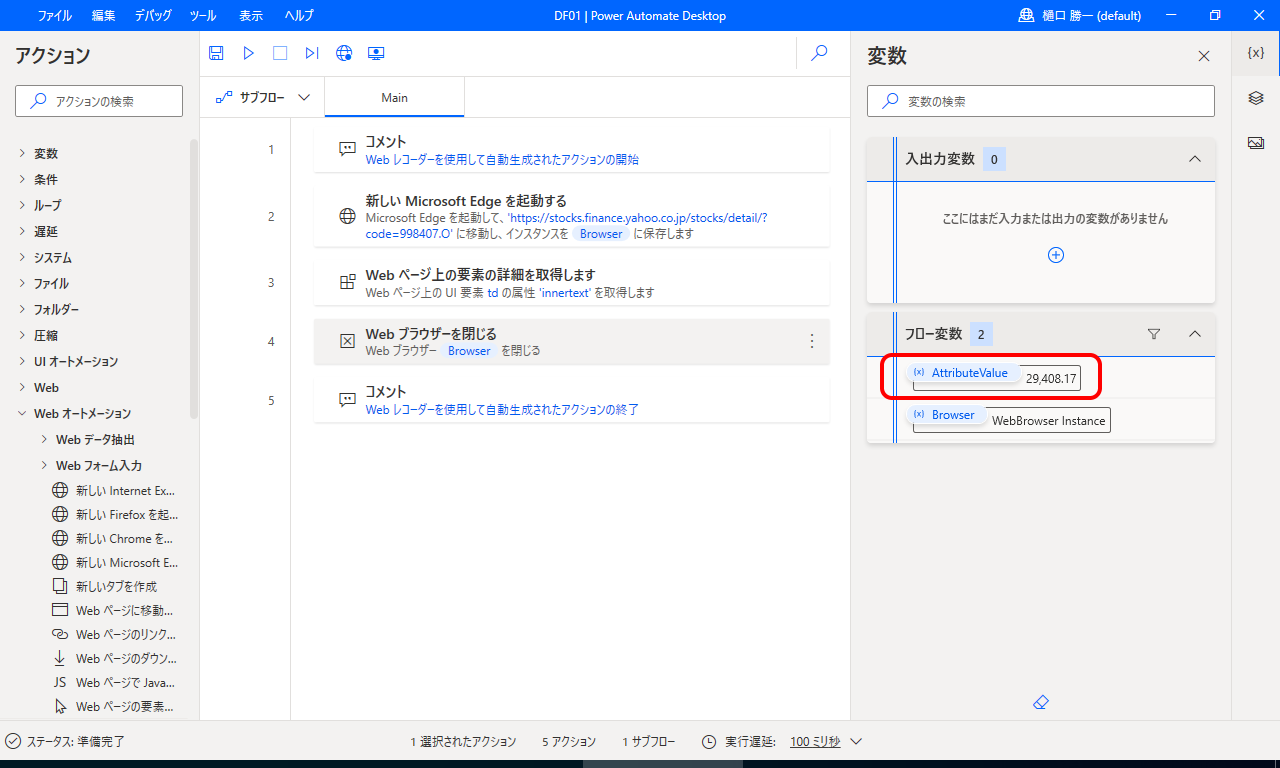
Task: Open the images sidebar icon
Action: [x=1256, y=143]
